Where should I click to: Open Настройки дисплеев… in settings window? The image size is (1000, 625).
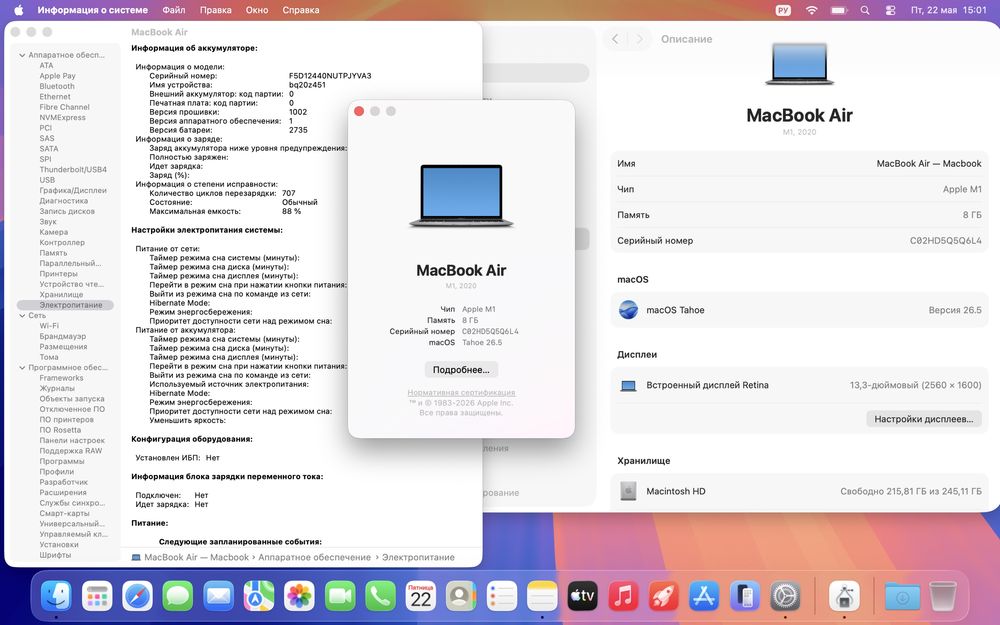click(923, 419)
